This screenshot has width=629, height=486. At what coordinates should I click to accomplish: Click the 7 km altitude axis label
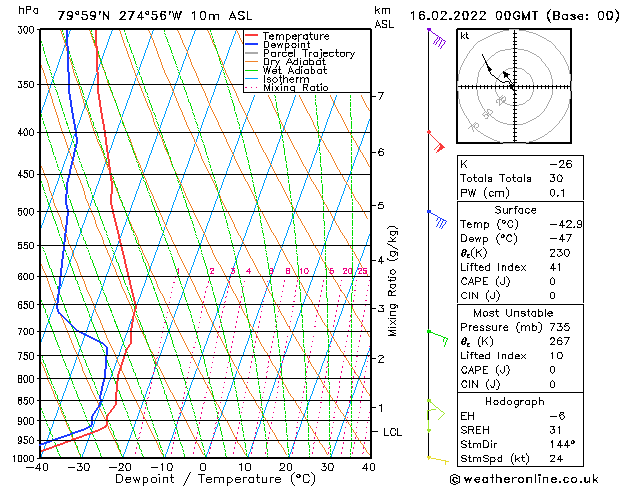coord(381,96)
